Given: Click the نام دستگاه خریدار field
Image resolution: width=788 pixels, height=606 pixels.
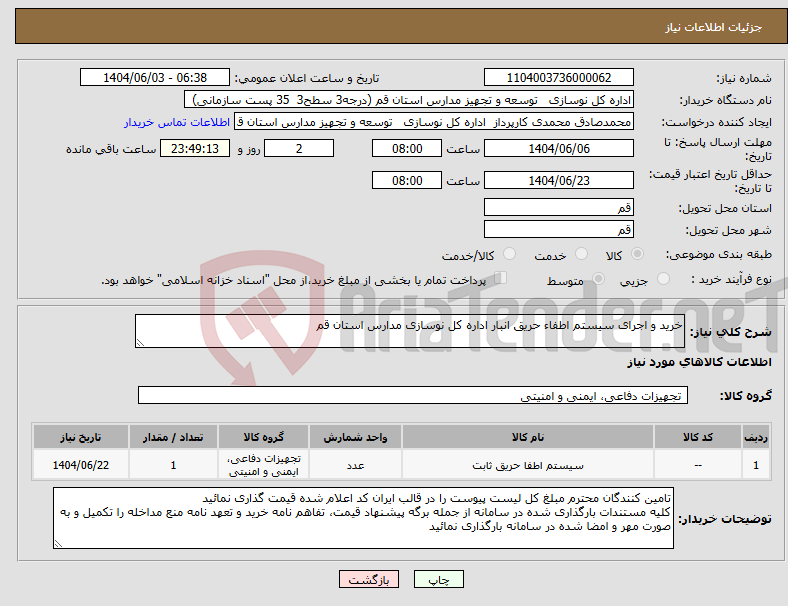Looking at the screenshot, I should [x=409, y=99].
